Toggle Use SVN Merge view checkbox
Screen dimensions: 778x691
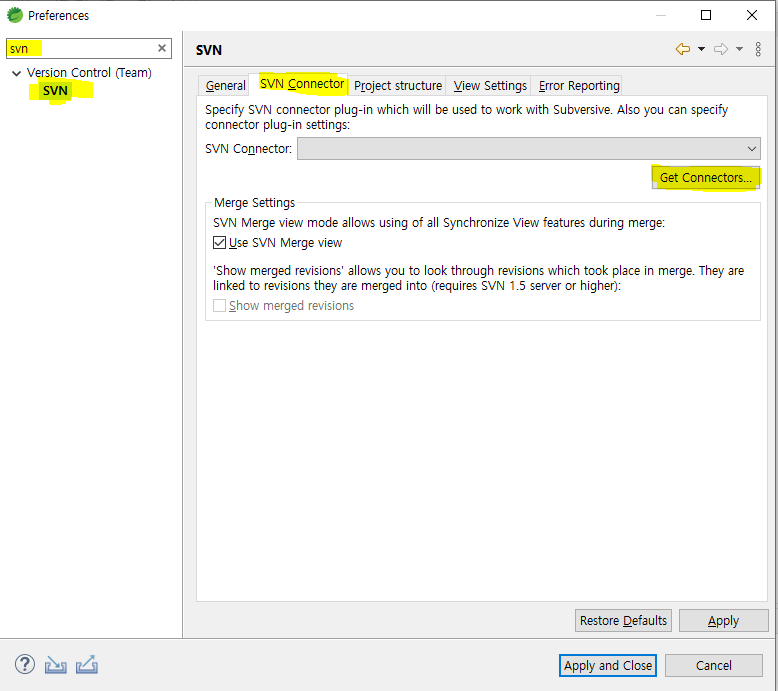coord(219,243)
